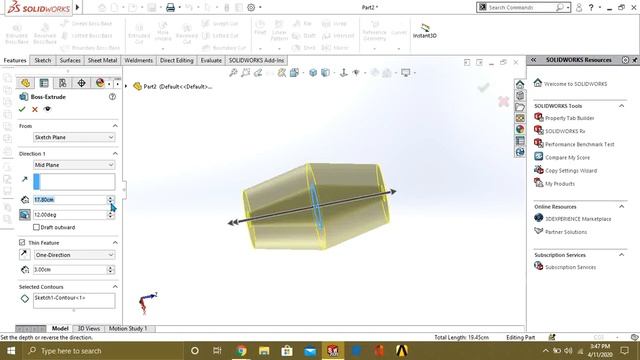640x360 pixels.
Task: Open Custom Properties task pane tab
Action: click(520, 141)
